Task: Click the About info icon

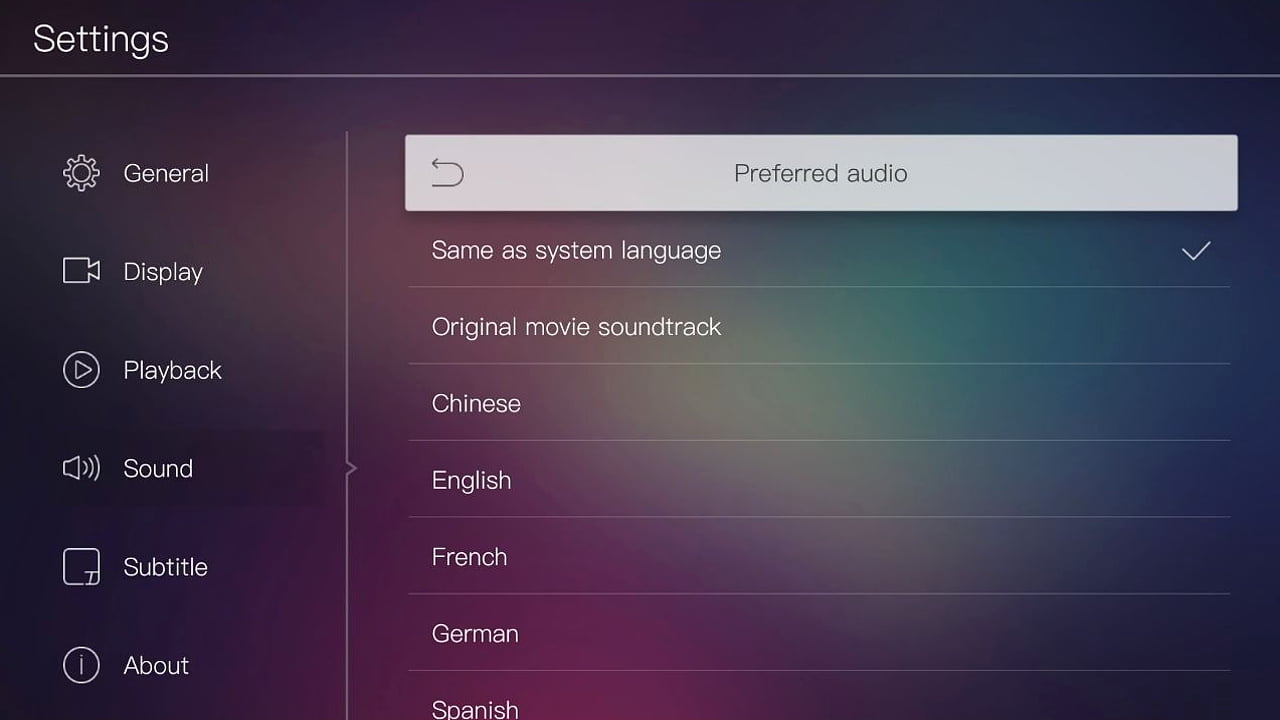Action: pos(81,665)
